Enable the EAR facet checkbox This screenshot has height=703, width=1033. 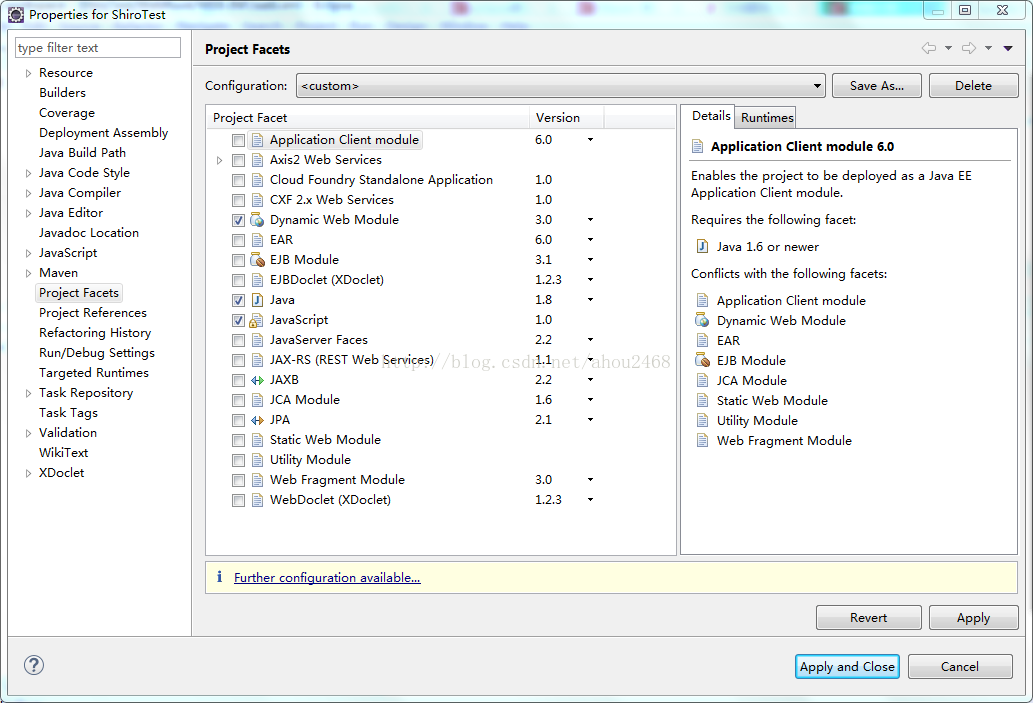[x=238, y=239]
